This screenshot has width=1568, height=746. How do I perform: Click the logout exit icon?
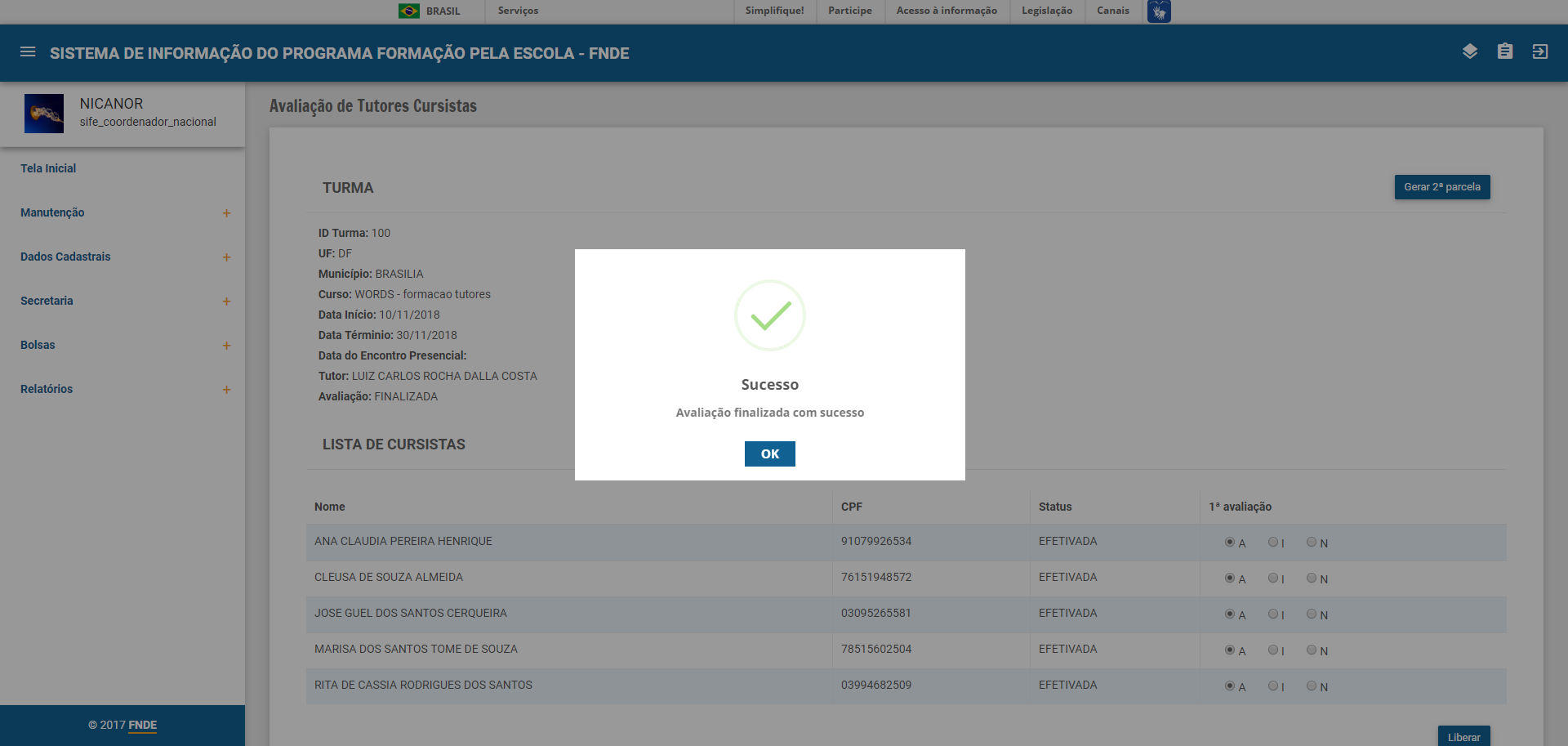(x=1539, y=51)
